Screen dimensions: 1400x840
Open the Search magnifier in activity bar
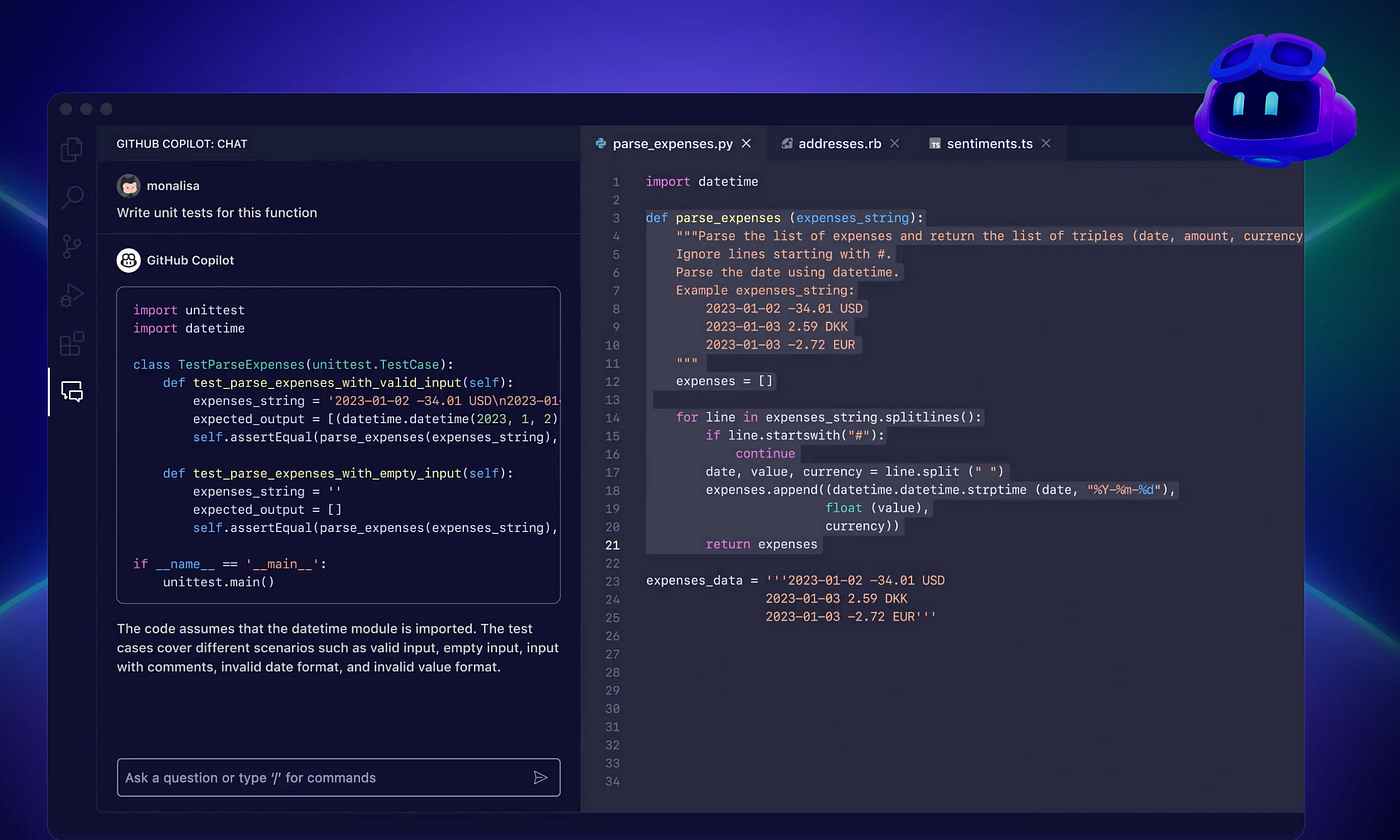[72, 197]
